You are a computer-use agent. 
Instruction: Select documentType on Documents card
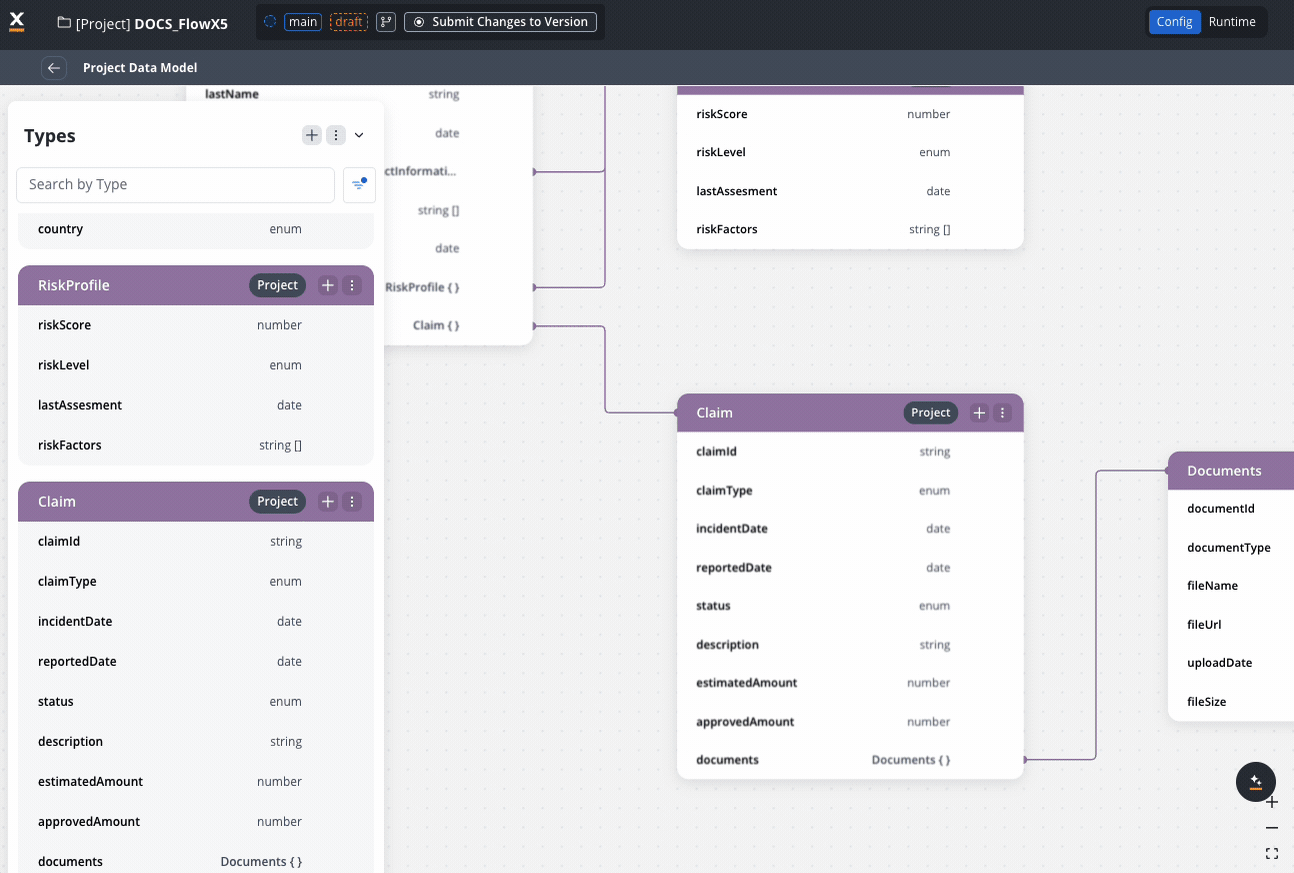pyautogui.click(x=1231, y=548)
